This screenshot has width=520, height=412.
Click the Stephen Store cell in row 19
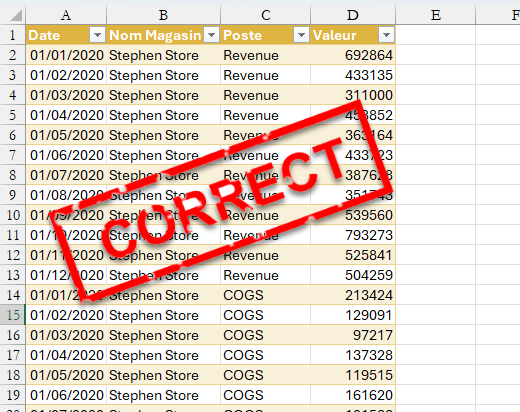[163, 395]
